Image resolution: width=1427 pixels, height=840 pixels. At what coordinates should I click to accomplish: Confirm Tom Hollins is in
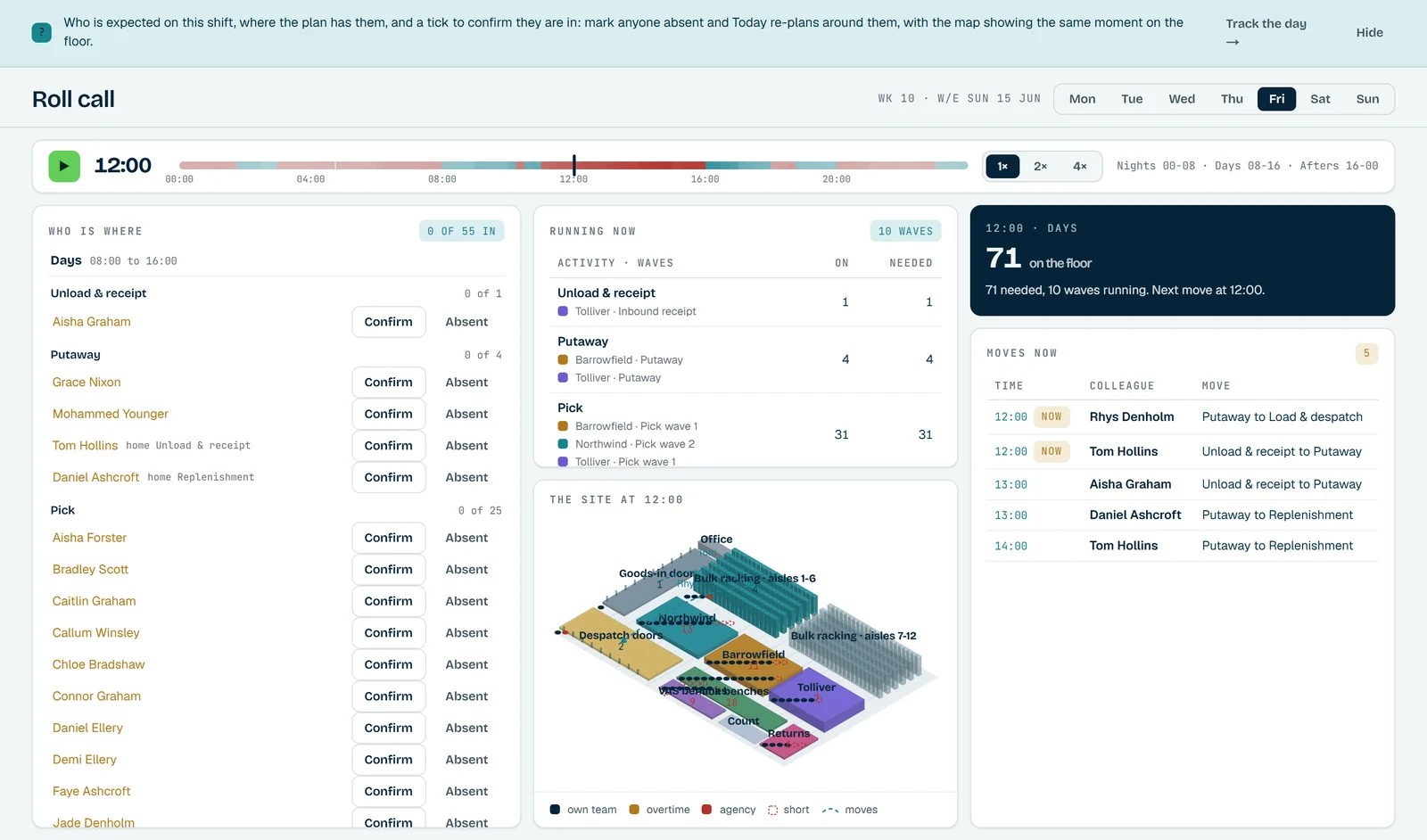[x=388, y=446]
